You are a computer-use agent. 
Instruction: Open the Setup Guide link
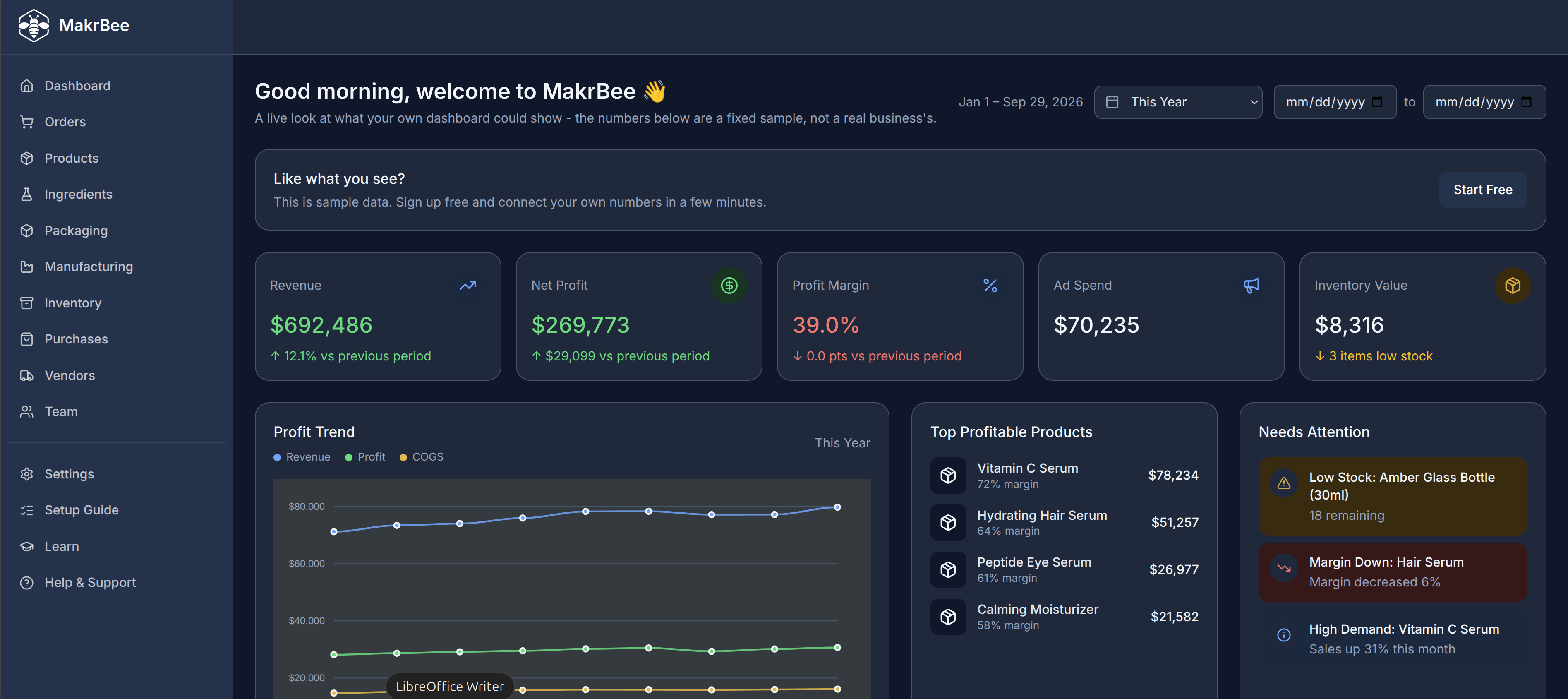click(x=117, y=510)
